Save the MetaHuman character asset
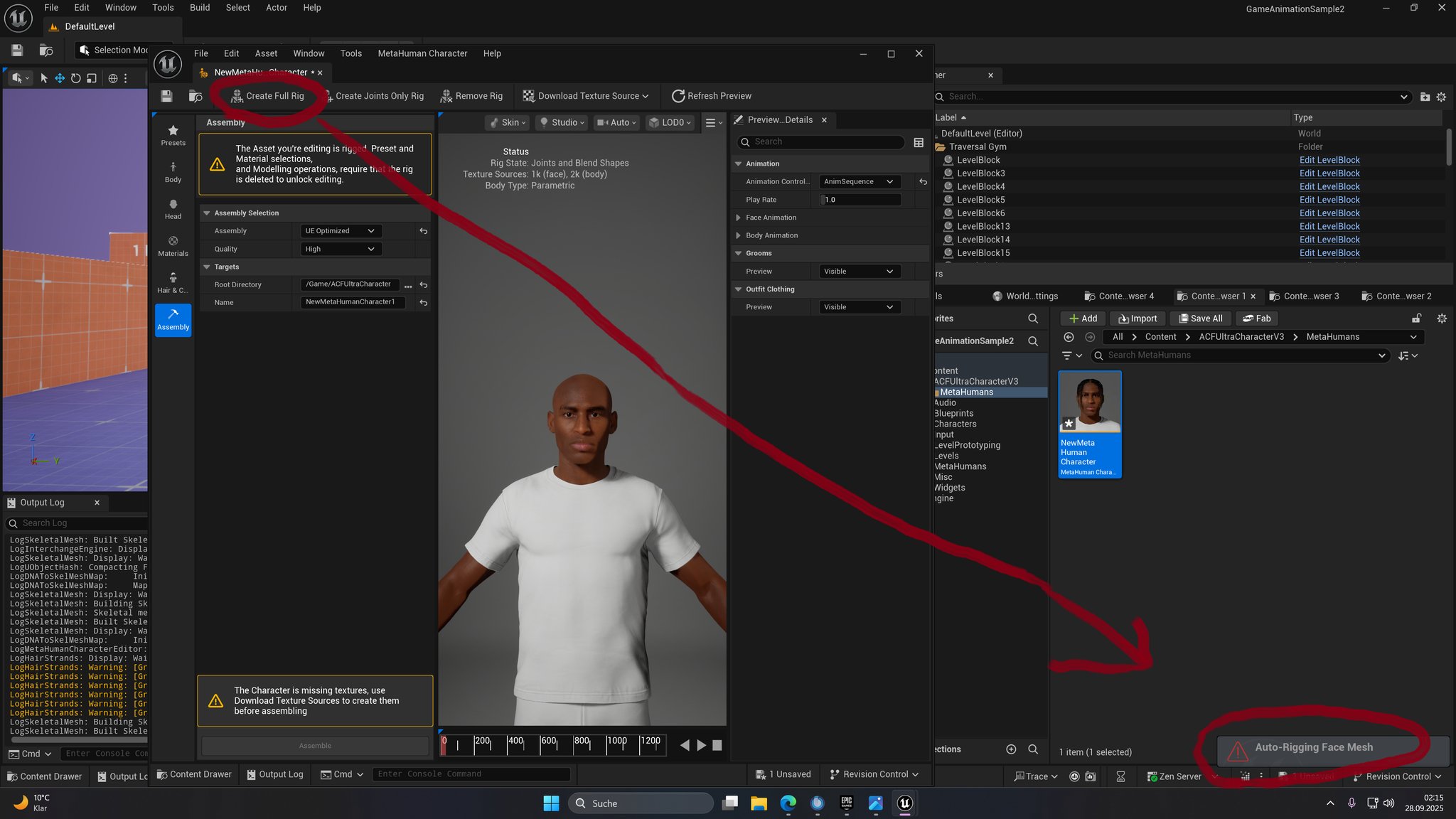The image size is (1456, 819). point(166,96)
